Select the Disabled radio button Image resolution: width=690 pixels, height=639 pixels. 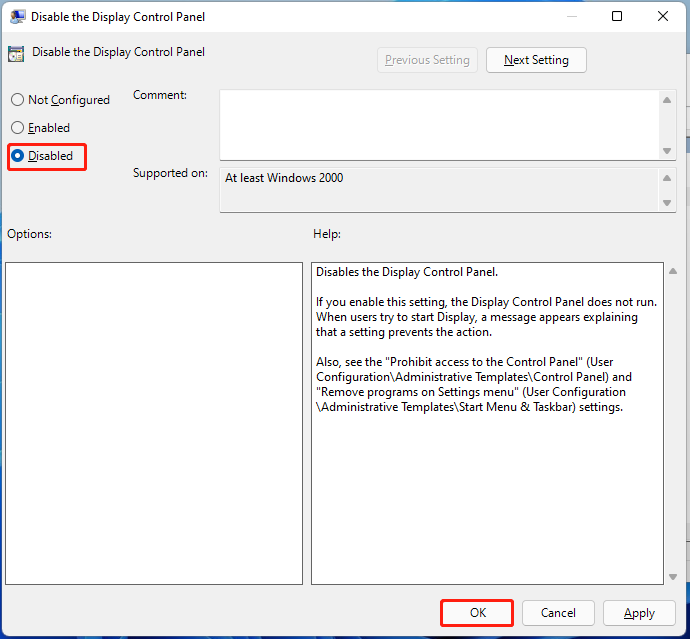click(17, 156)
